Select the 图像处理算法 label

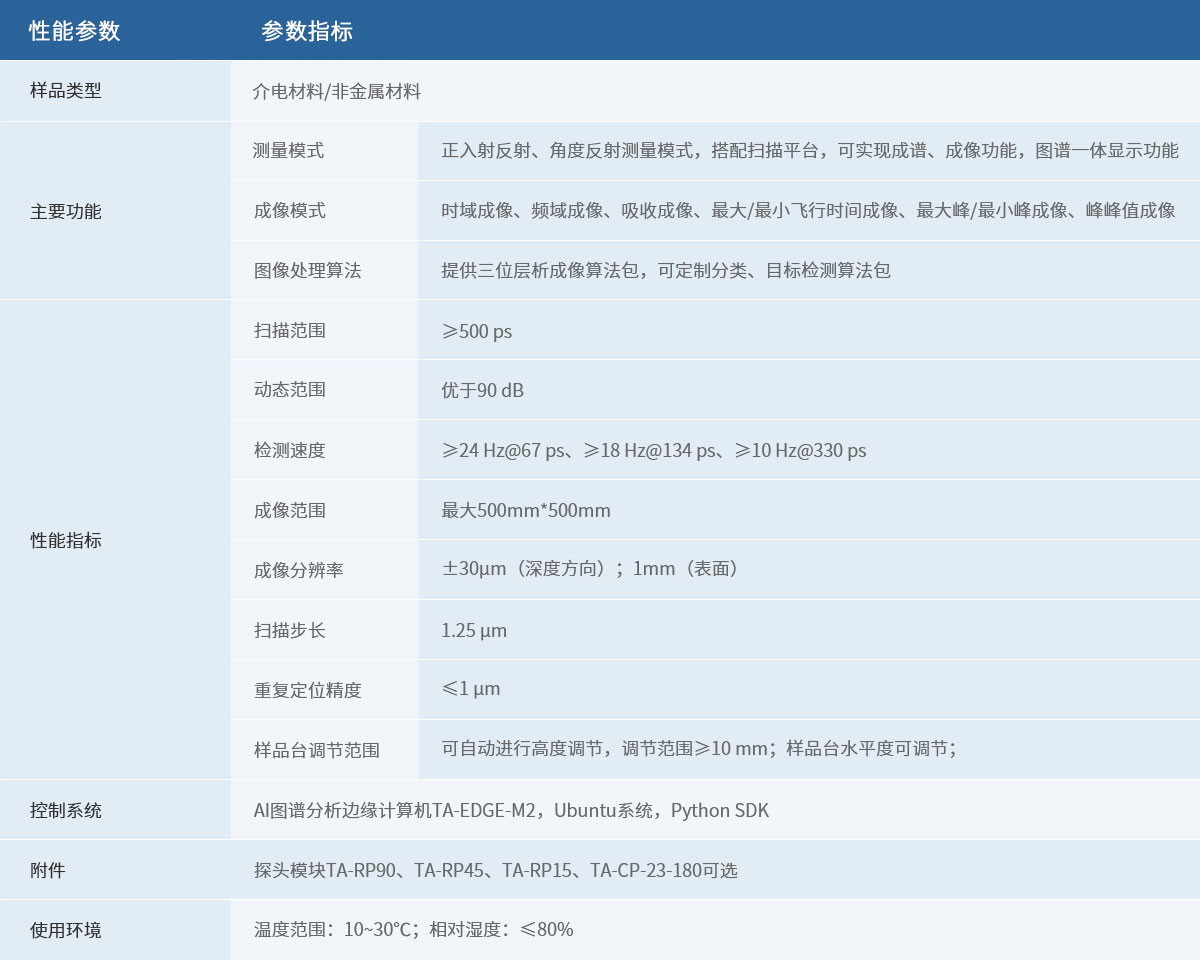pos(307,270)
